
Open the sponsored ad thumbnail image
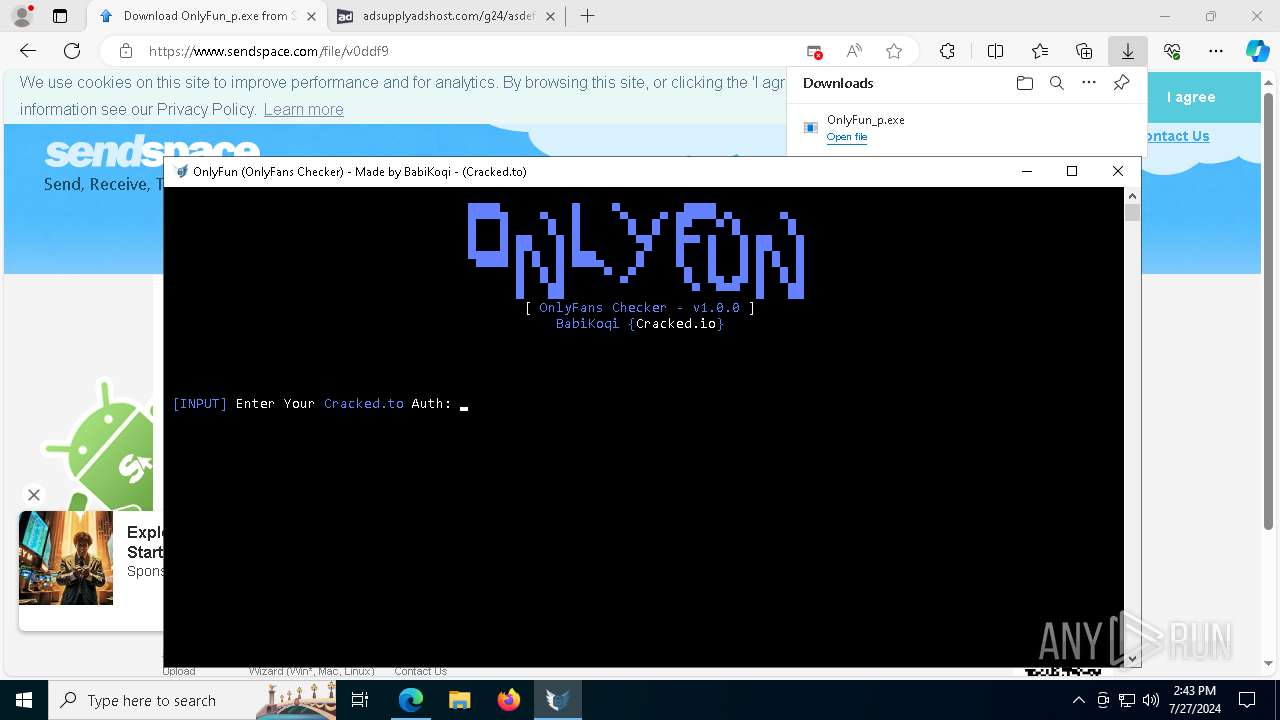66,558
